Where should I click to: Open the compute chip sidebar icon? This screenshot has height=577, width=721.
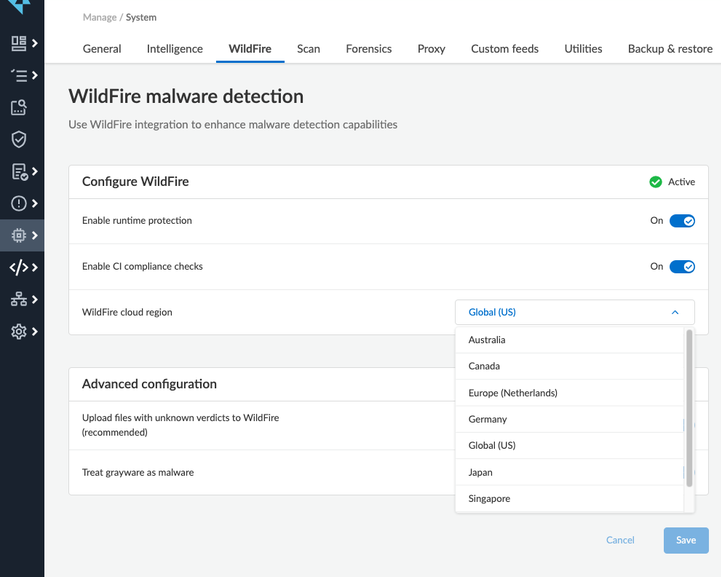click(19, 235)
